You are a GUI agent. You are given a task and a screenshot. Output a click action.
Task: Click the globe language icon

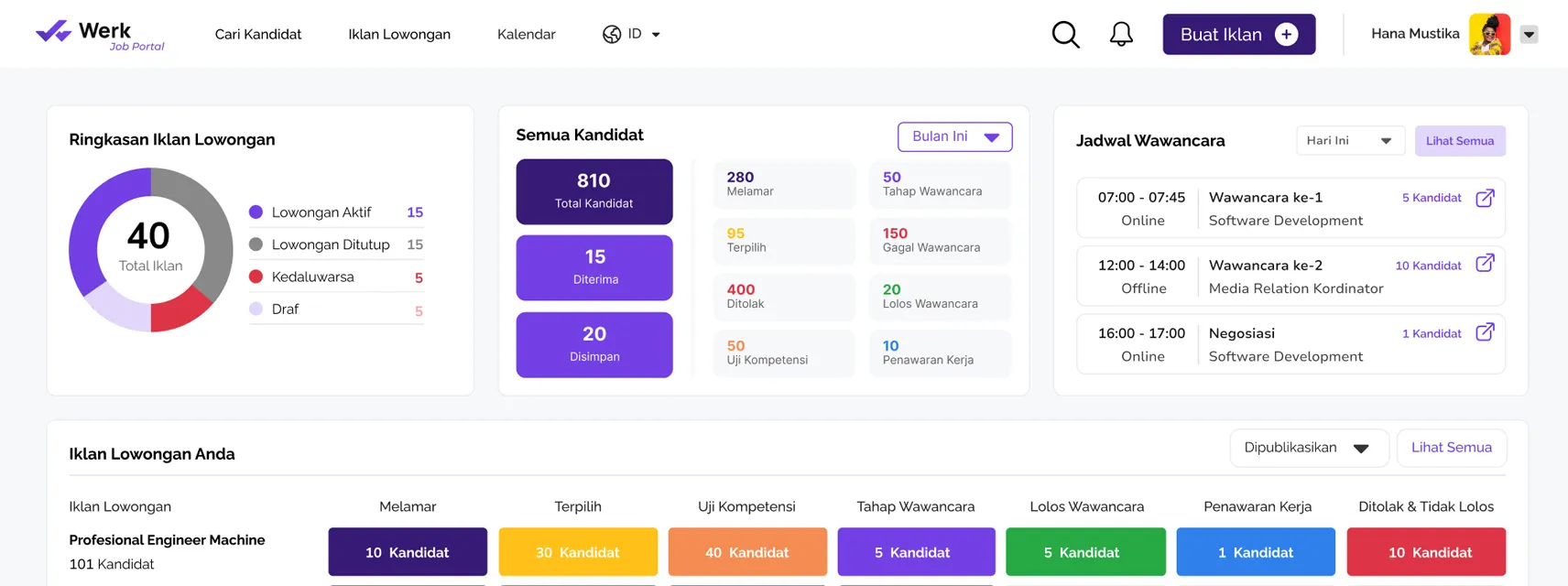click(x=612, y=35)
